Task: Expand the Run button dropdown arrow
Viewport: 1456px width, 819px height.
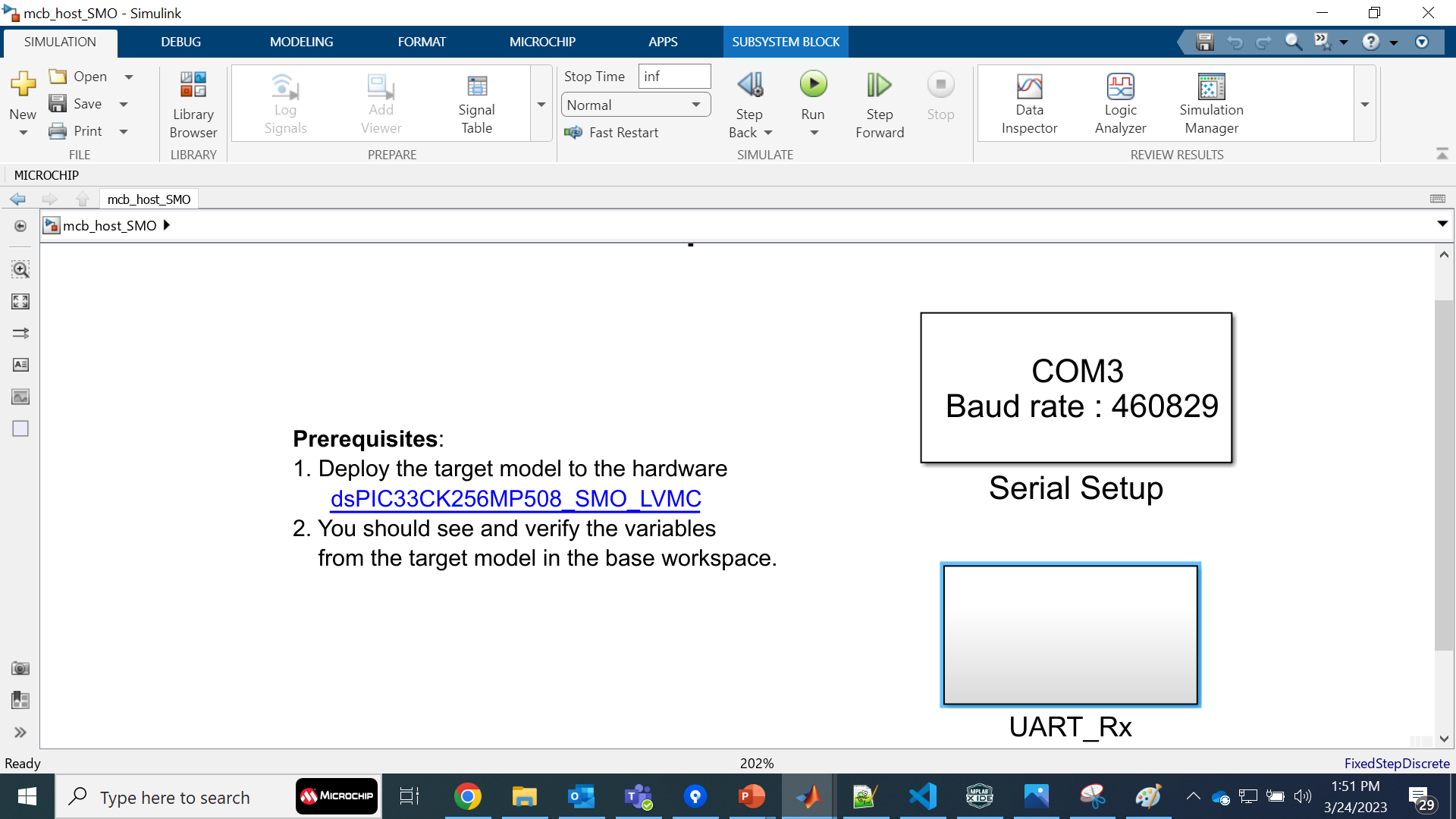Action: click(814, 133)
